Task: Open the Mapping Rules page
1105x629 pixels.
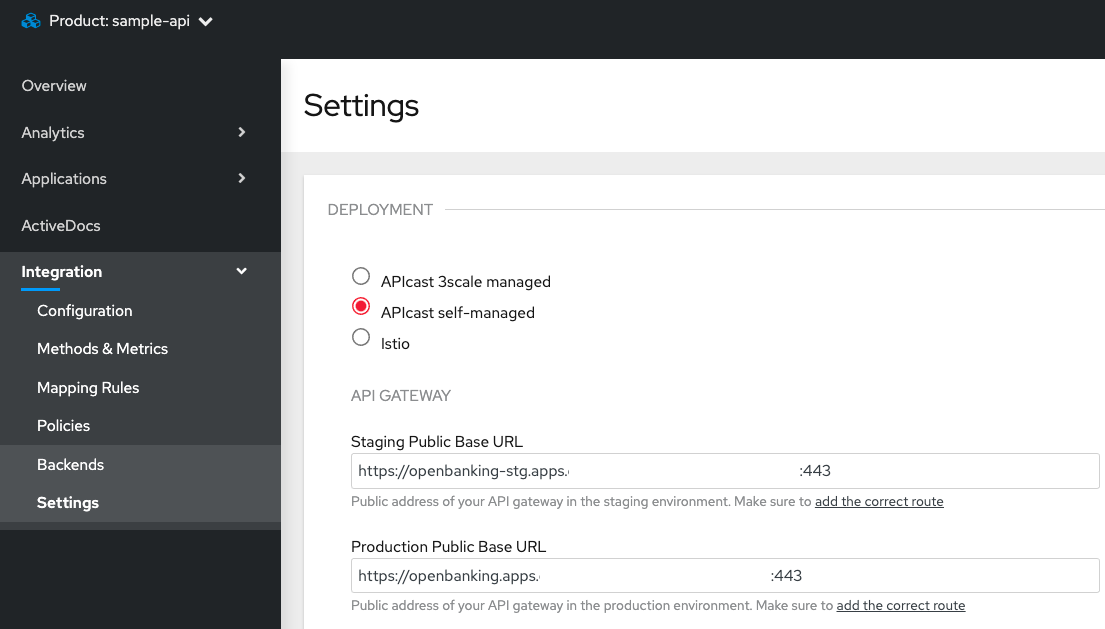Action: (88, 388)
